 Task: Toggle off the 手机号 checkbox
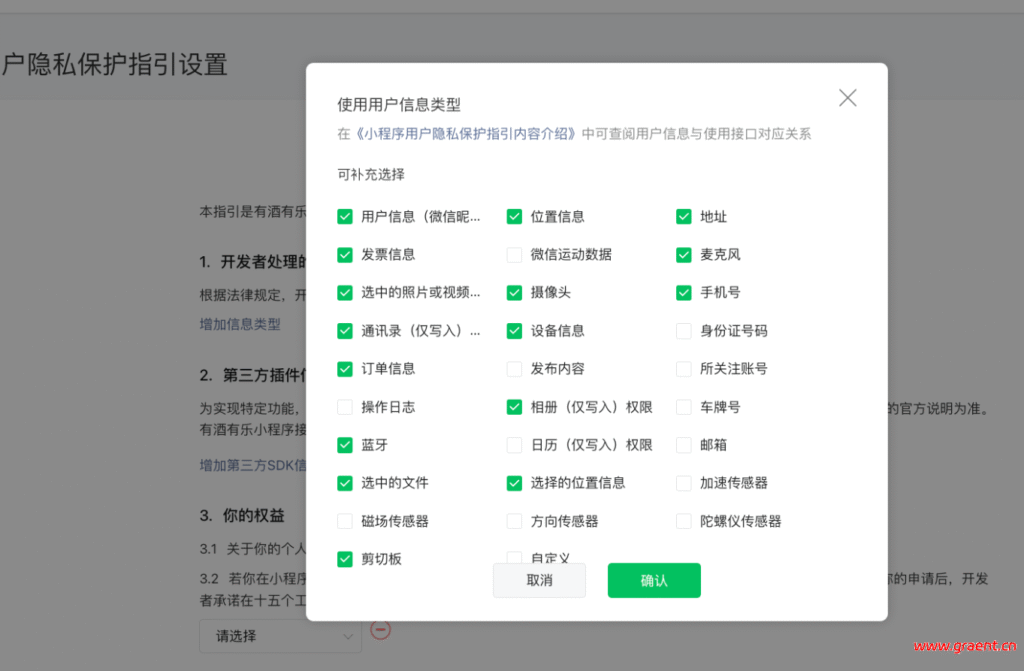tap(684, 293)
